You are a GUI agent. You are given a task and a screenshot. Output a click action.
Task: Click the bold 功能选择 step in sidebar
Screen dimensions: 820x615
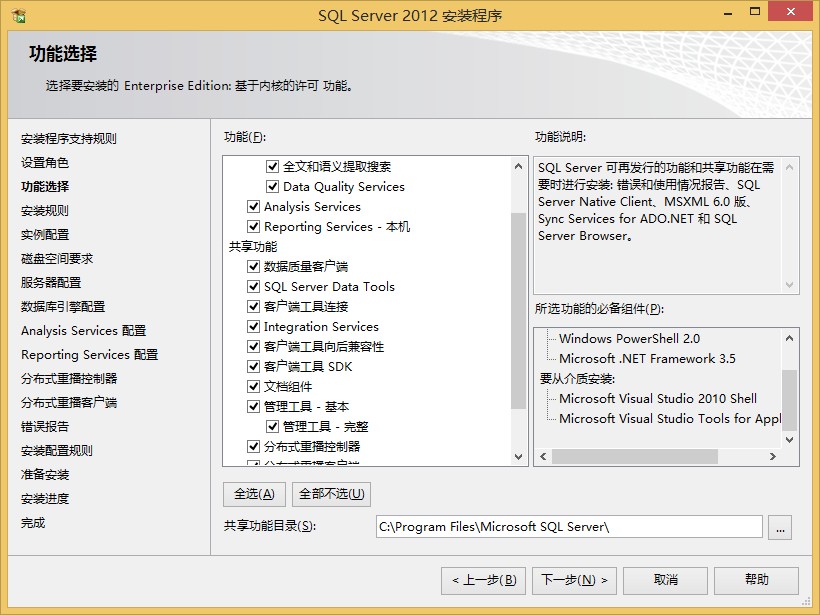pyautogui.click(x=45, y=187)
